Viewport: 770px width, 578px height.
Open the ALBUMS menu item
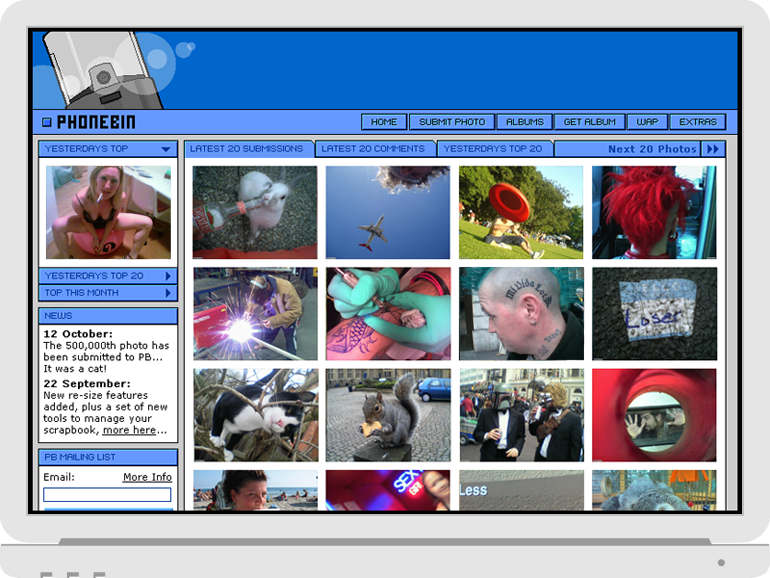pos(524,122)
